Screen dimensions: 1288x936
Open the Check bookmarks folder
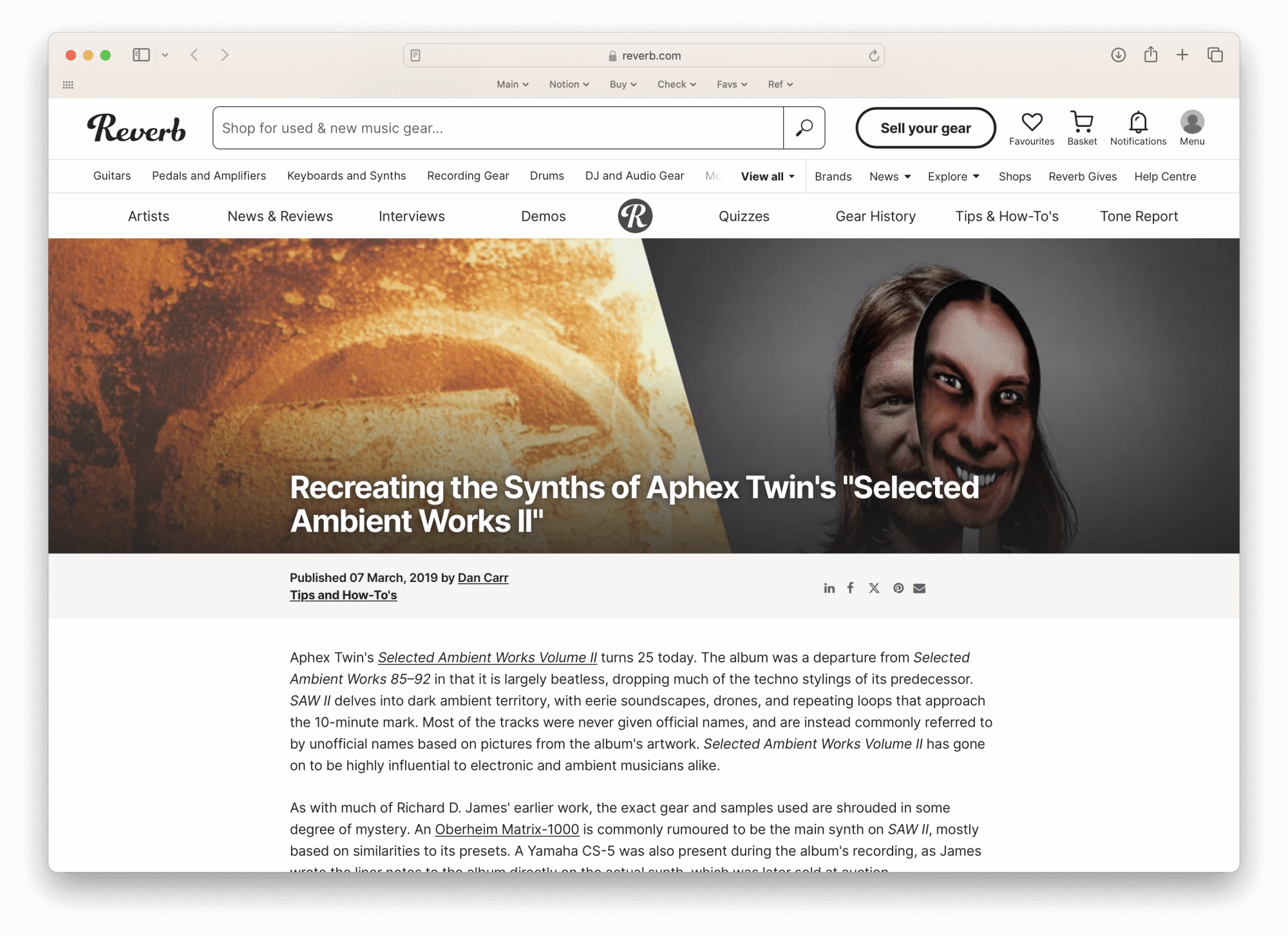[677, 84]
